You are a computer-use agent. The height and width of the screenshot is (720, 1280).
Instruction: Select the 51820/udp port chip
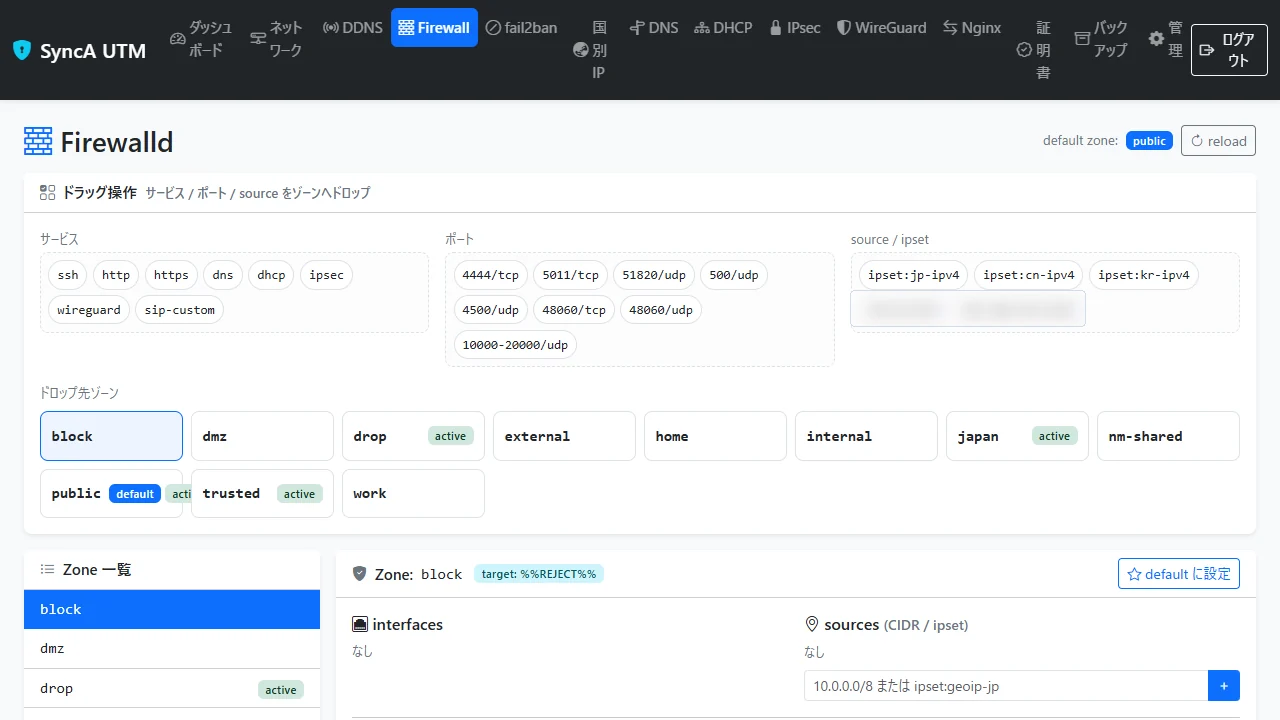654,275
